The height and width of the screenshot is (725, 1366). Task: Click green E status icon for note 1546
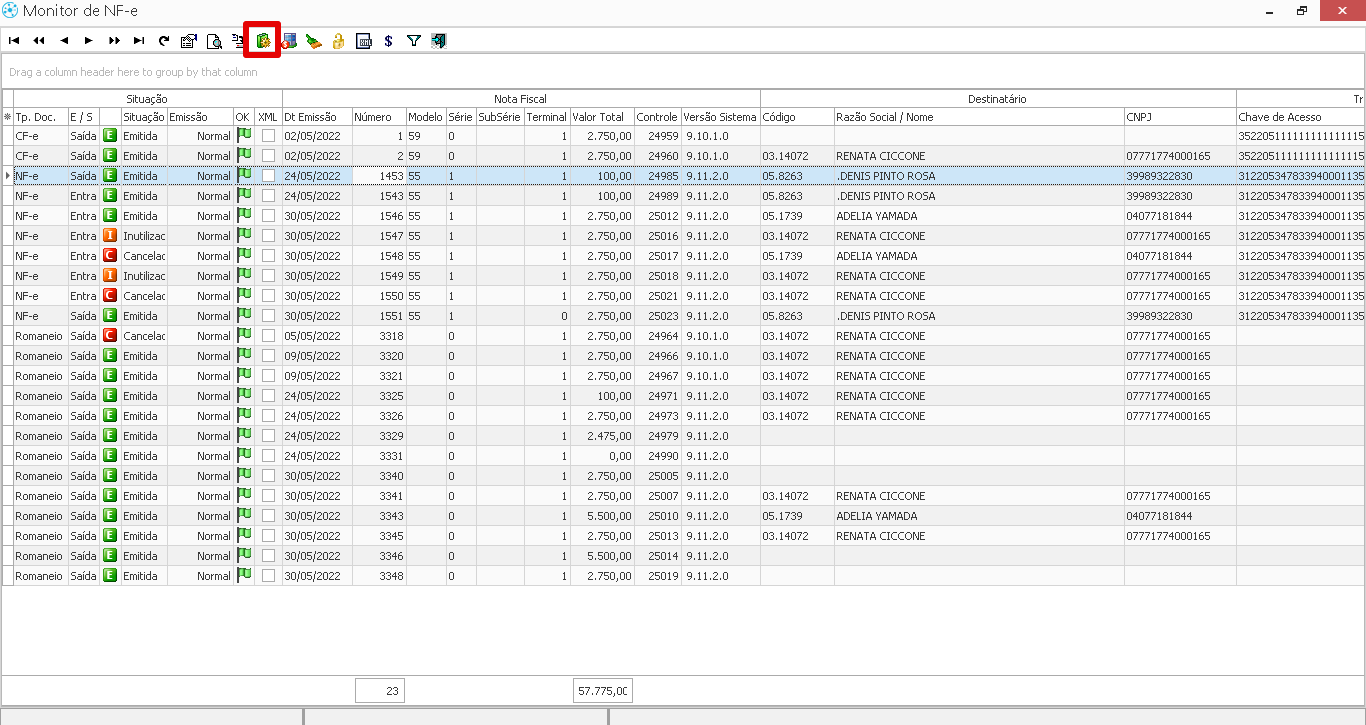point(110,216)
